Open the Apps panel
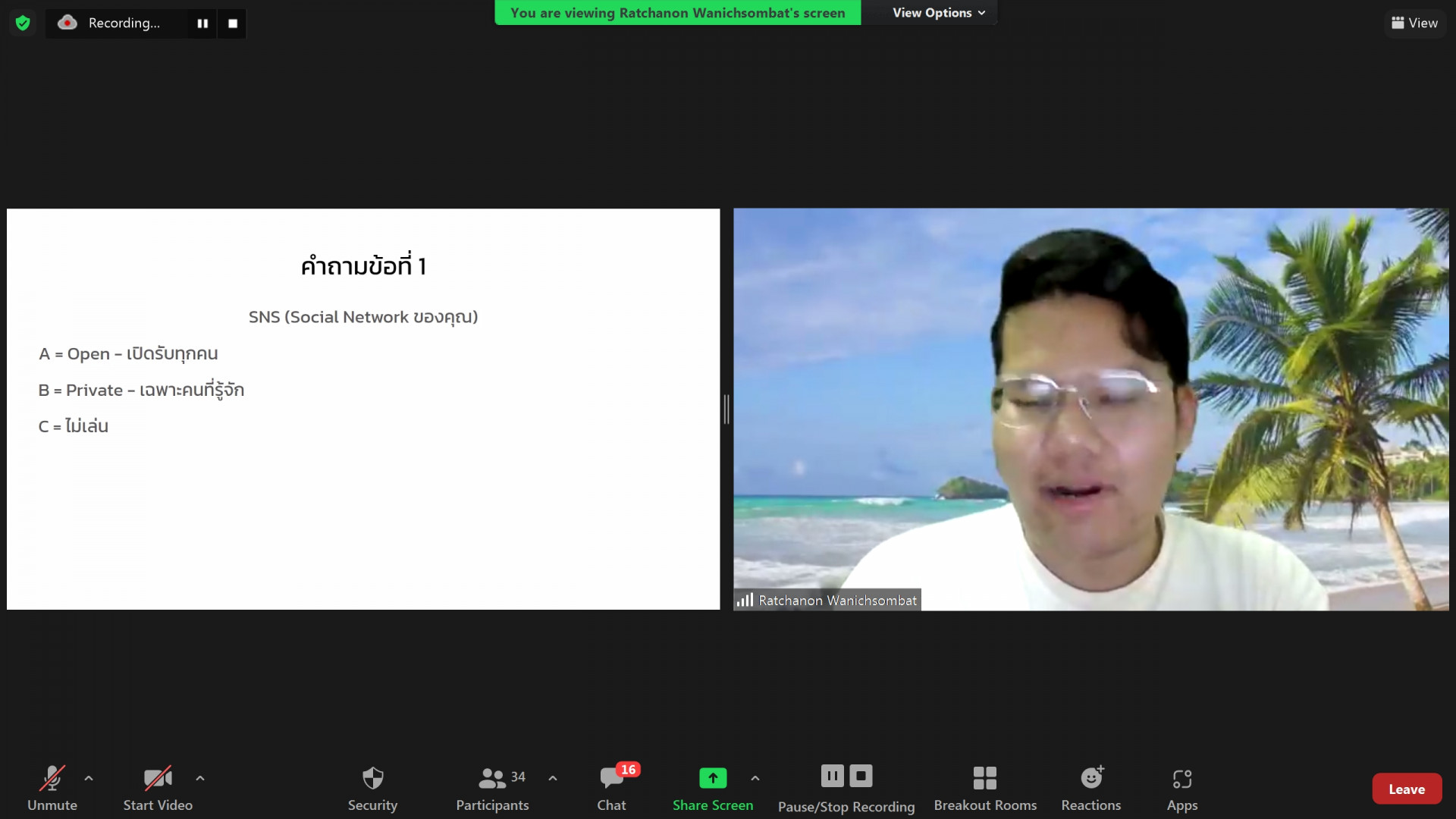 click(x=1182, y=789)
